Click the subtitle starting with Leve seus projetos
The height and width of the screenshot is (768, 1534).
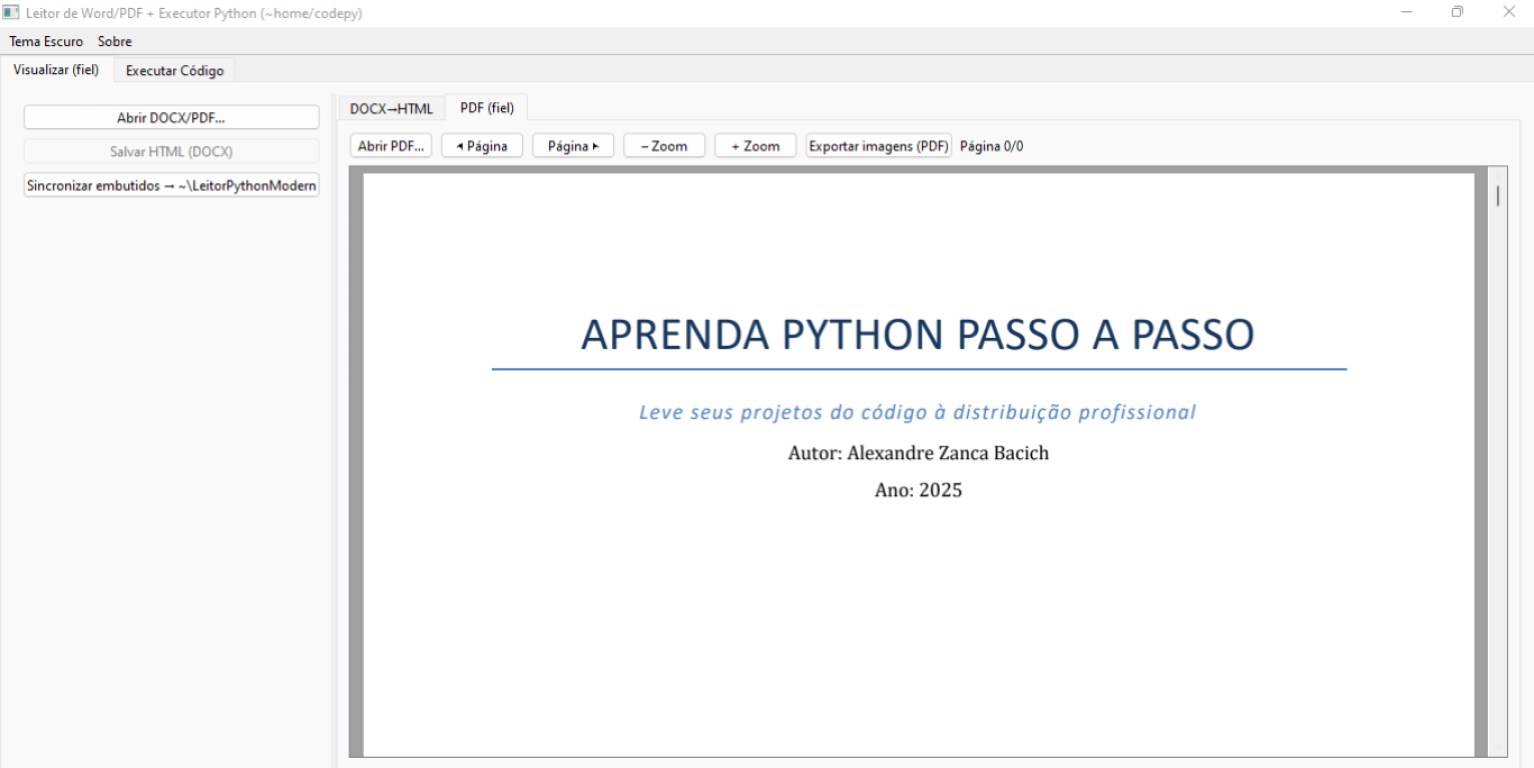coord(917,412)
